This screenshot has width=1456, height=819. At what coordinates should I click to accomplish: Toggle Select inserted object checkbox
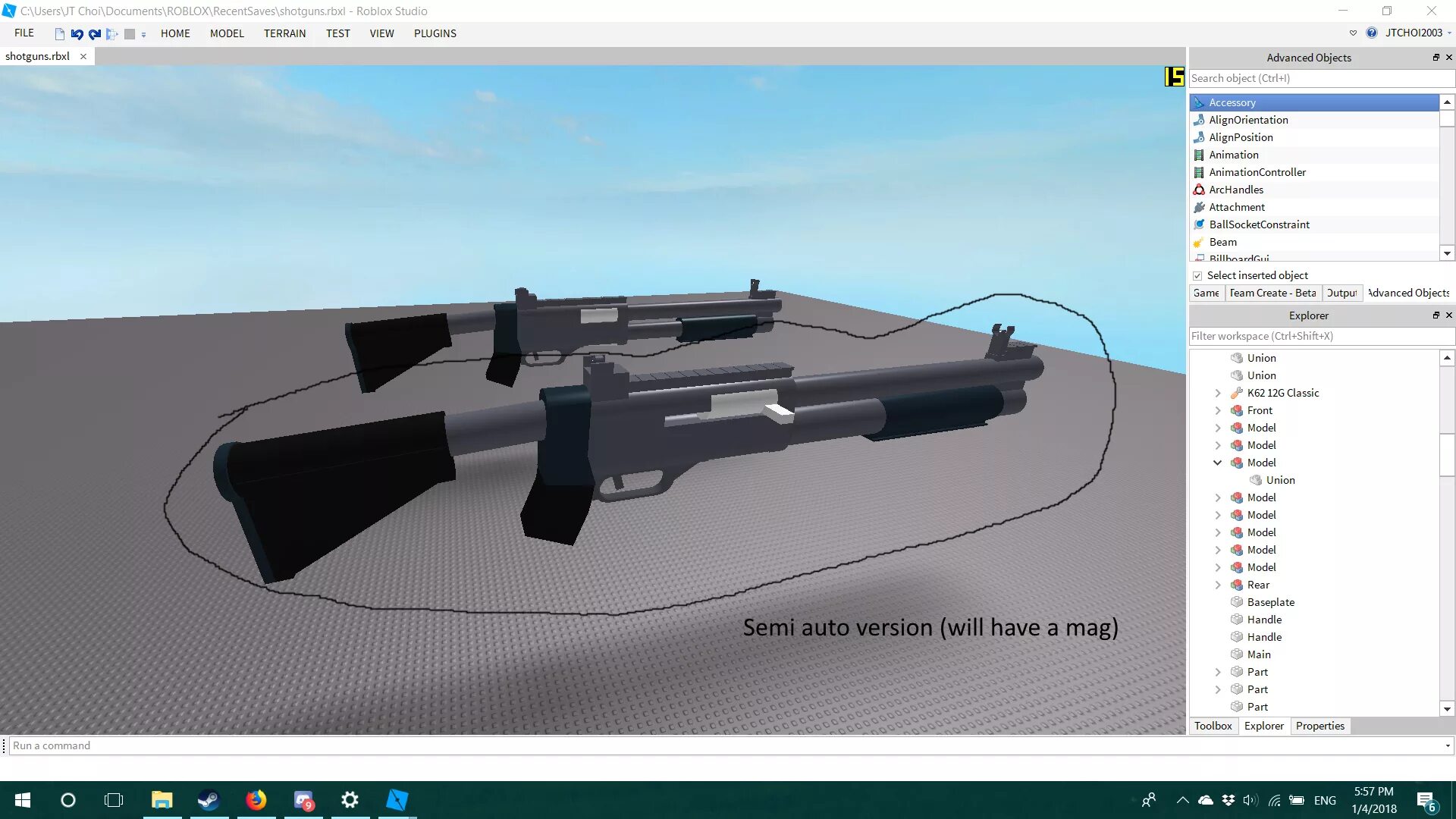[1197, 276]
